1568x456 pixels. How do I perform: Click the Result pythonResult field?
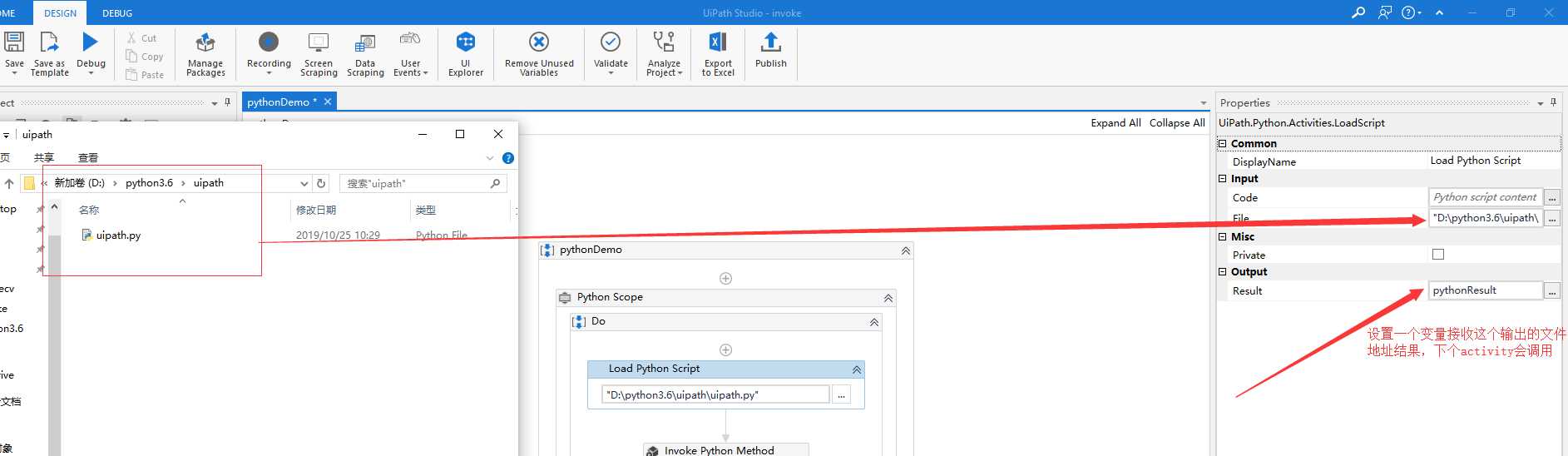point(1485,290)
